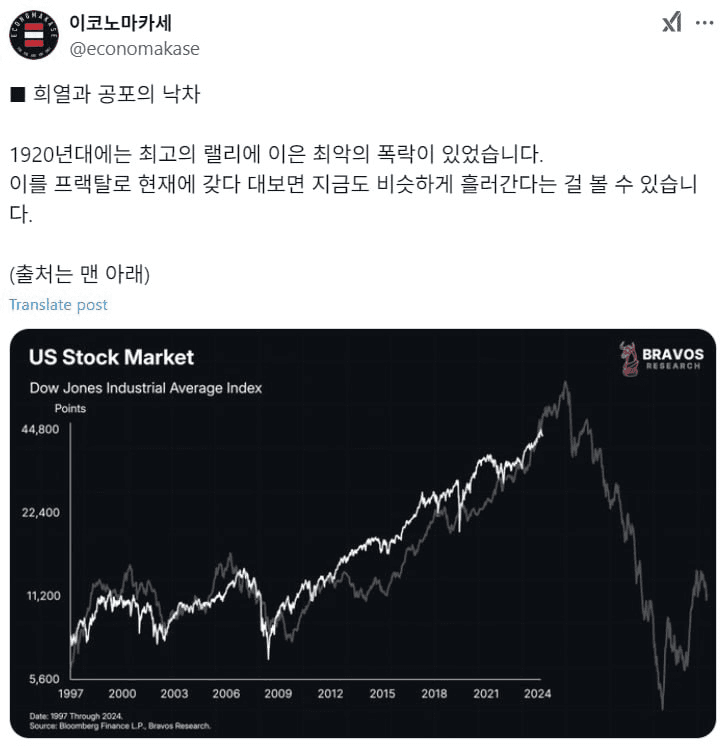Visit the @economakase handle
This screenshot has width=727, height=750.
coord(134,49)
